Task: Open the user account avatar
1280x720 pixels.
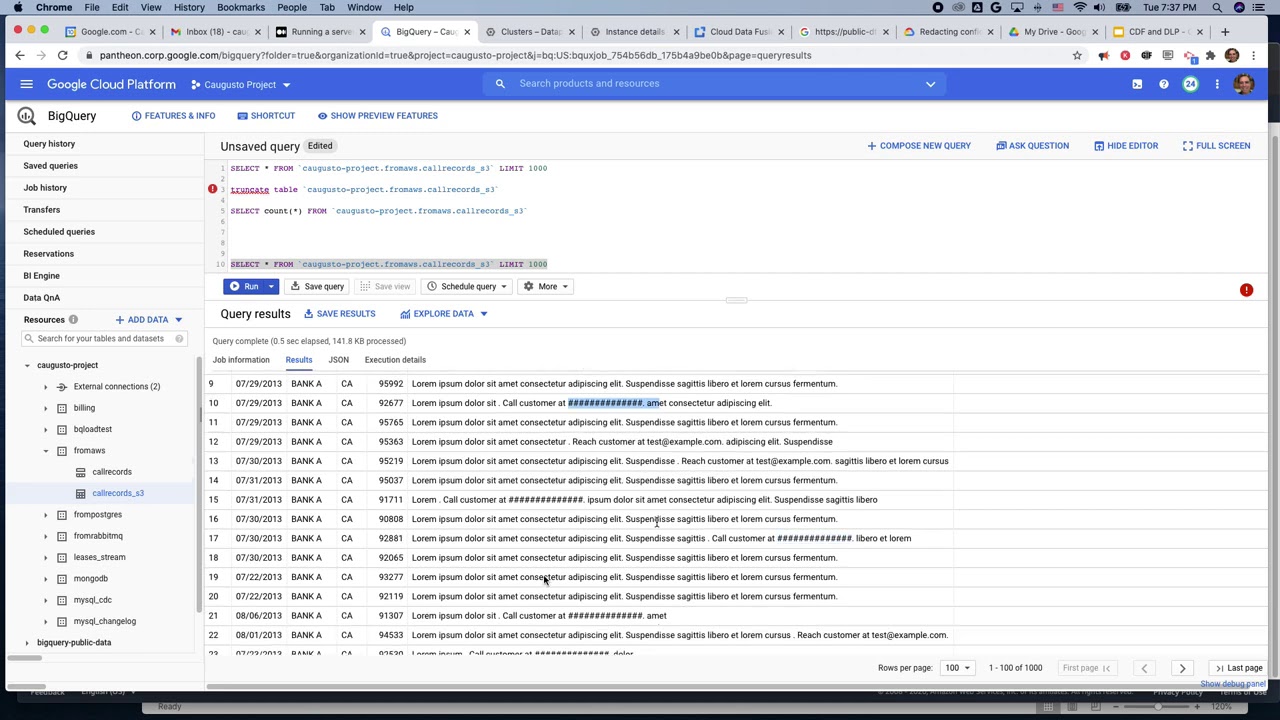Action: (x=1244, y=84)
